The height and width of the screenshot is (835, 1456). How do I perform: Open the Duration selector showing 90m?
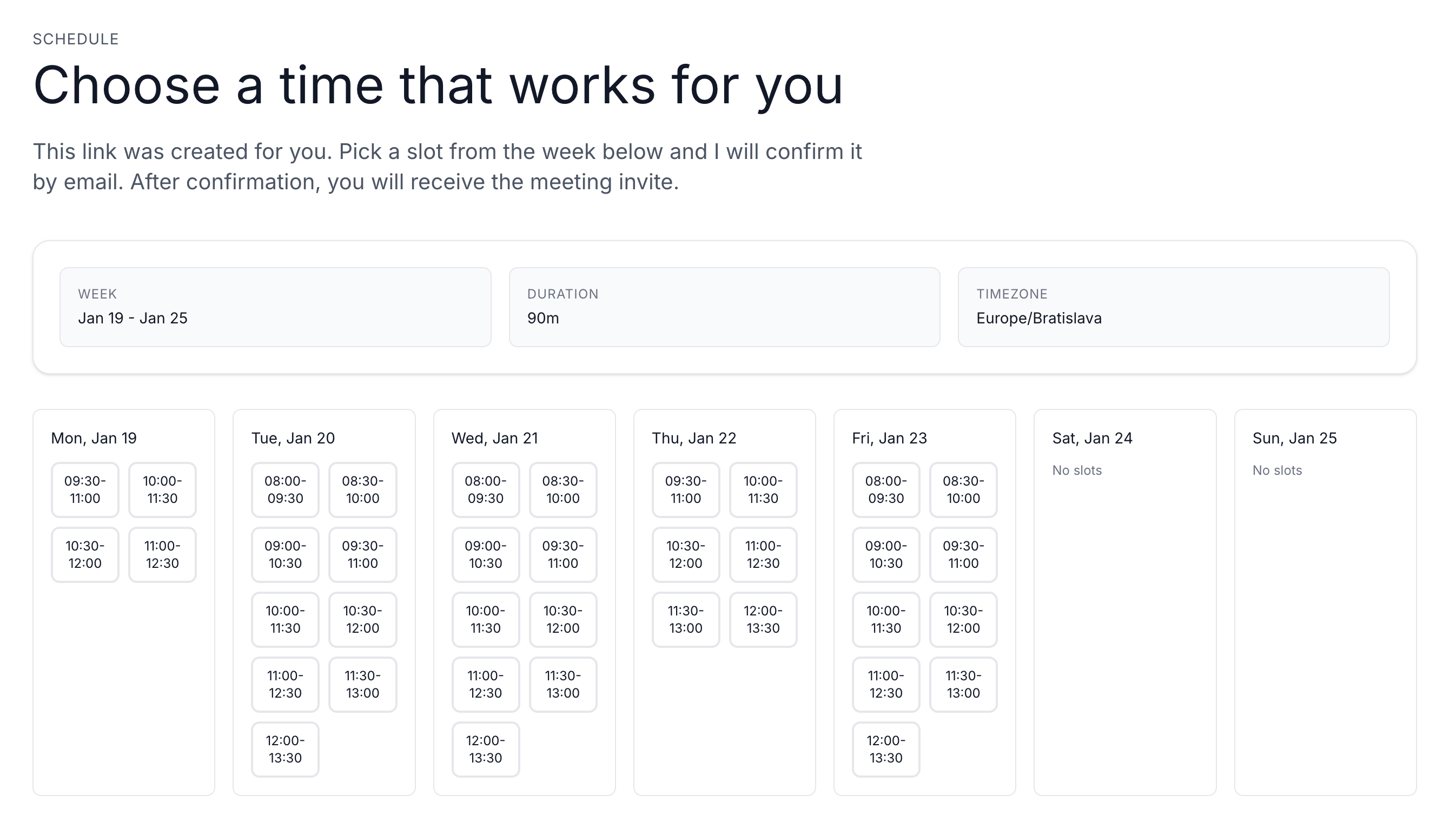(724, 308)
